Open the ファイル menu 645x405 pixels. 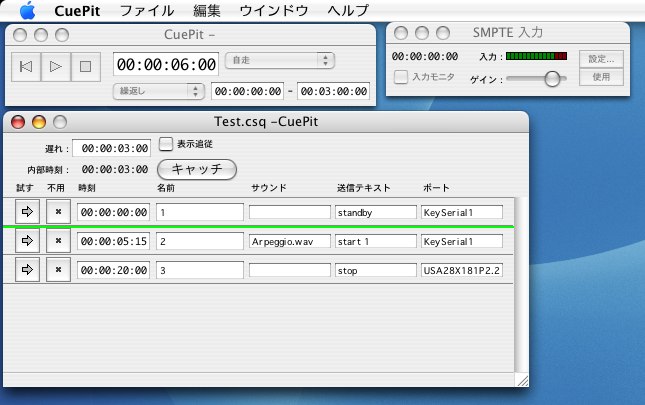pyautogui.click(x=147, y=11)
